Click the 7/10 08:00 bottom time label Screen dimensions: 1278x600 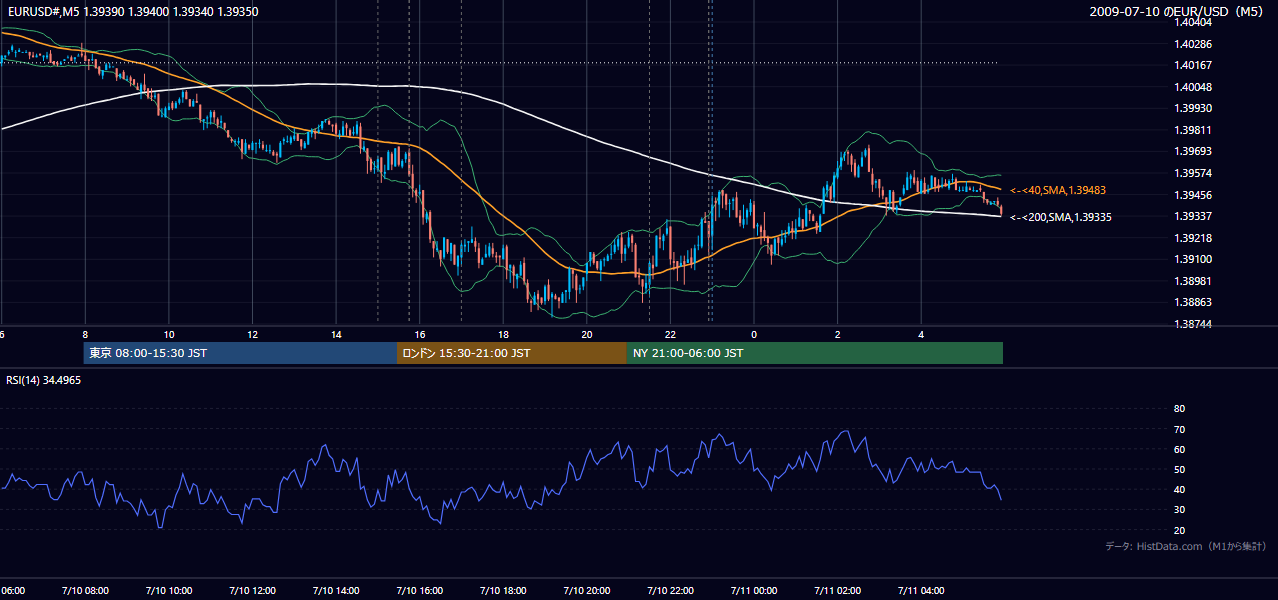click(x=85, y=590)
